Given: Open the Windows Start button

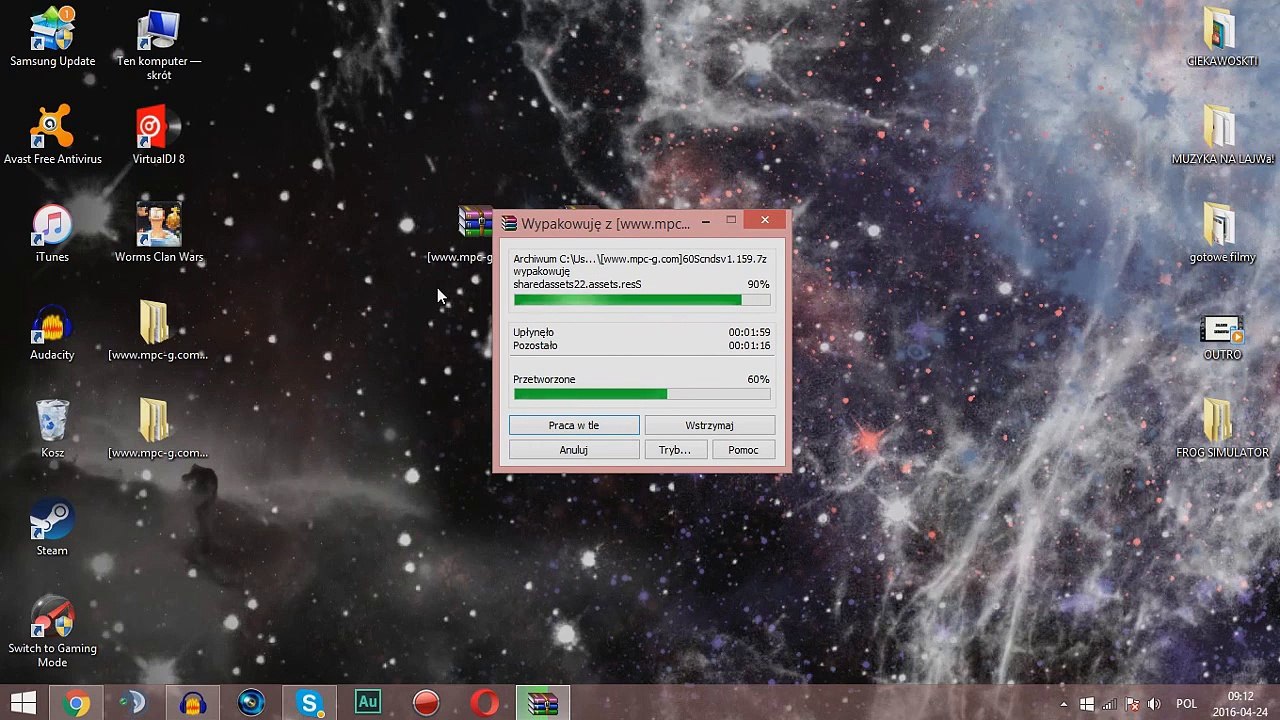Looking at the screenshot, I should click(23, 703).
